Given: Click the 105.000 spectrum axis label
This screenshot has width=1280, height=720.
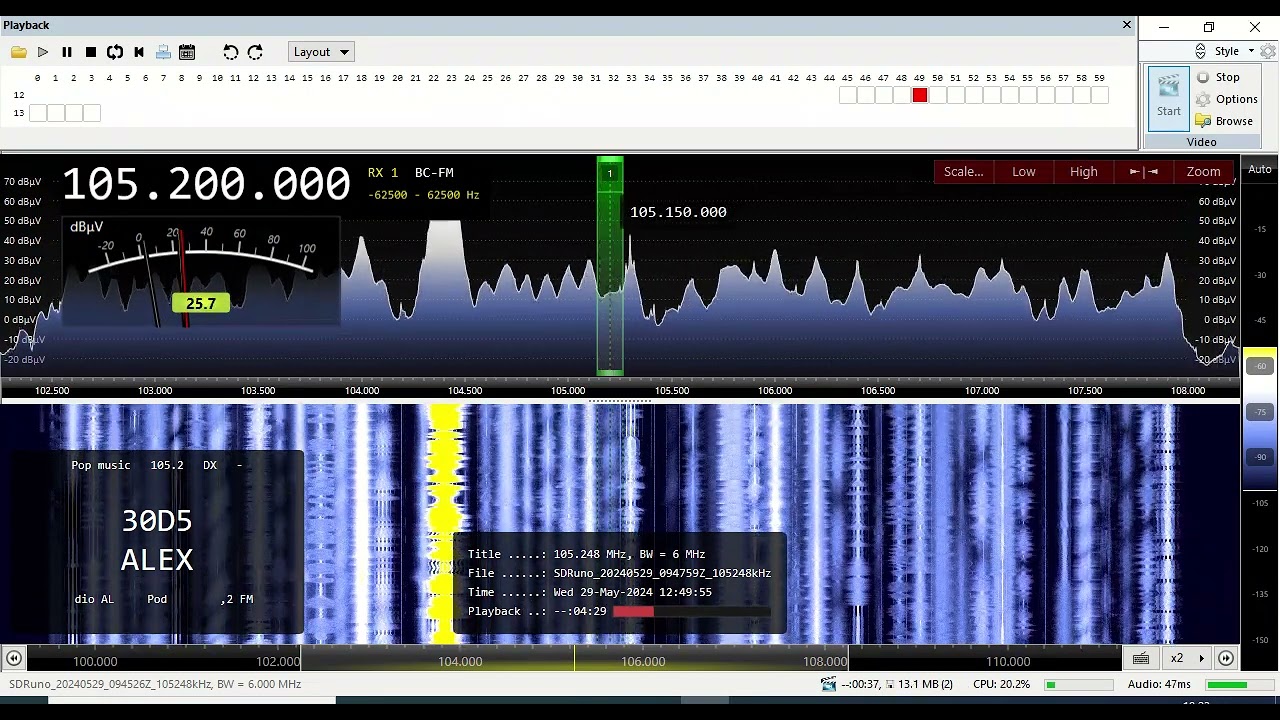Looking at the screenshot, I should pyautogui.click(x=568, y=391).
